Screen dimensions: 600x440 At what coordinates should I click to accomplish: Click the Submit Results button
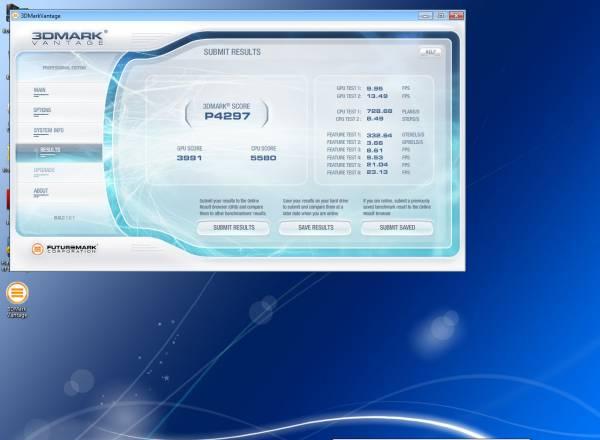point(233,228)
